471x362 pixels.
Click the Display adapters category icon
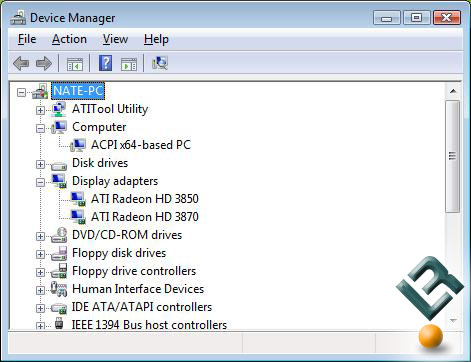click(x=59, y=181)
